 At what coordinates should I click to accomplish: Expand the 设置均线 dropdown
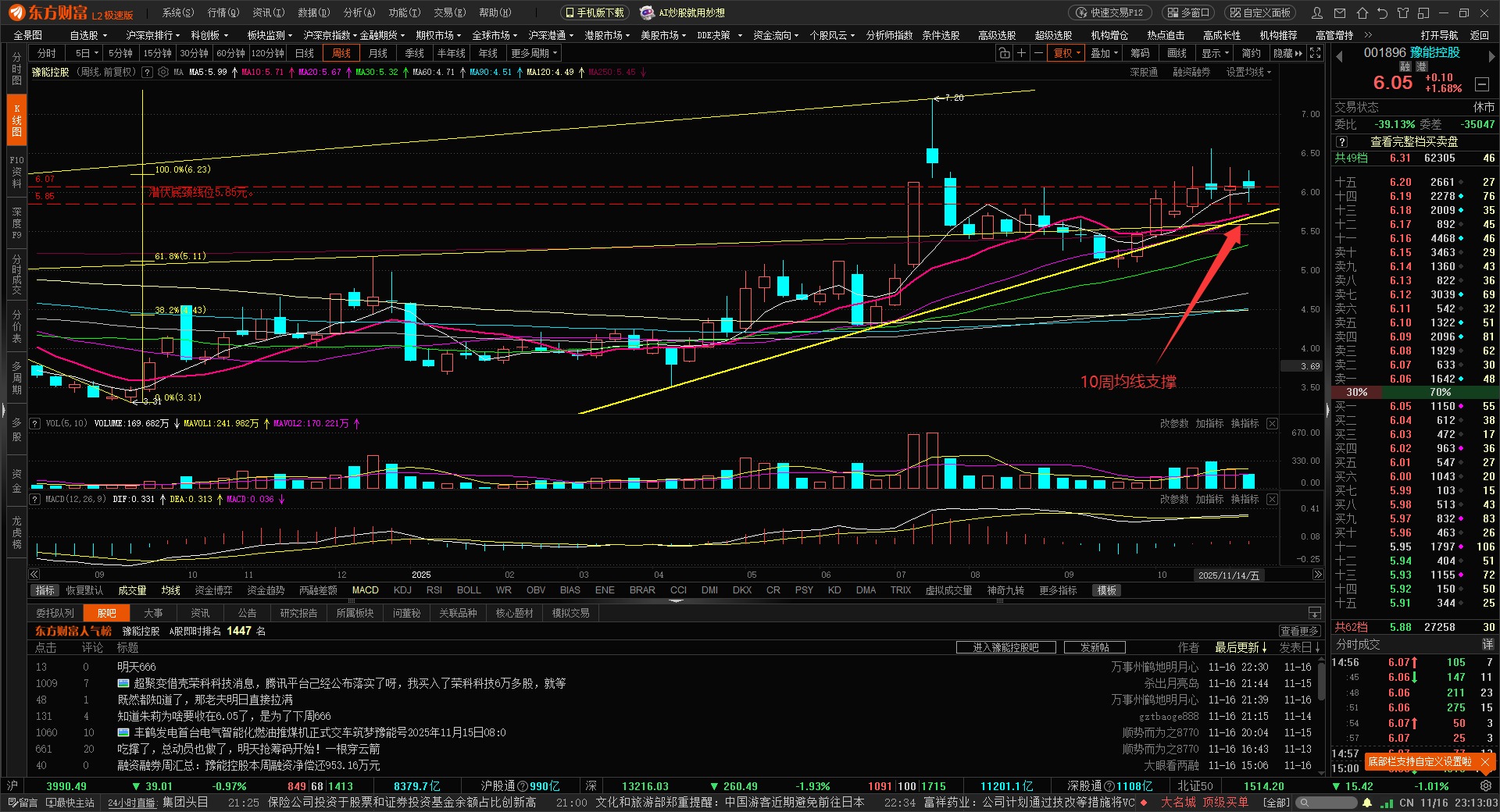pyautogui.click(x=1248, y=72)
